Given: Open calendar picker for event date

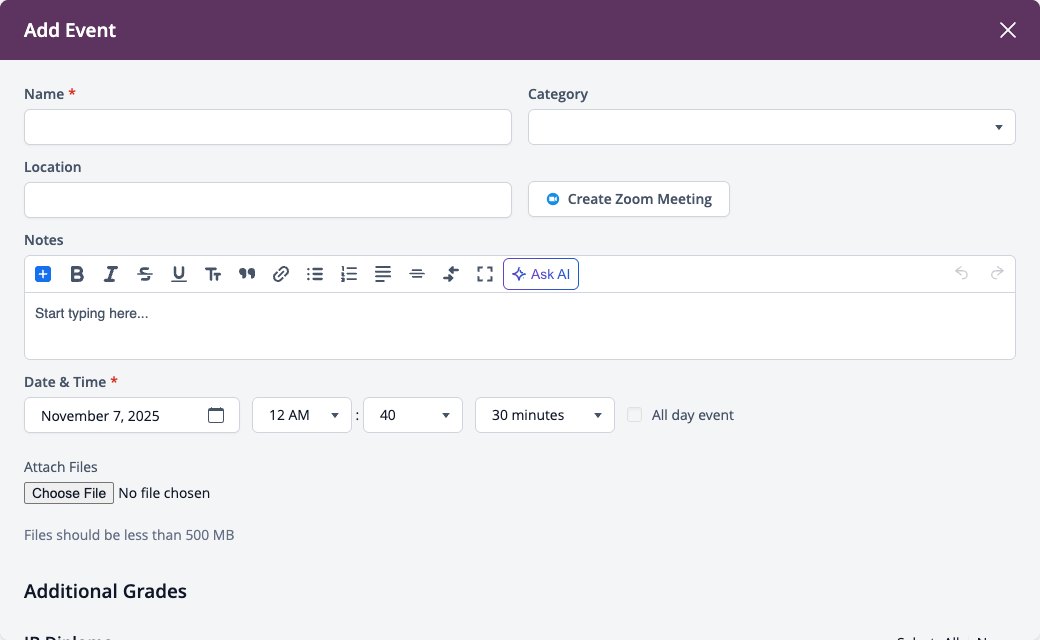Looking at the screenshot, I should [x=216, y=415].
